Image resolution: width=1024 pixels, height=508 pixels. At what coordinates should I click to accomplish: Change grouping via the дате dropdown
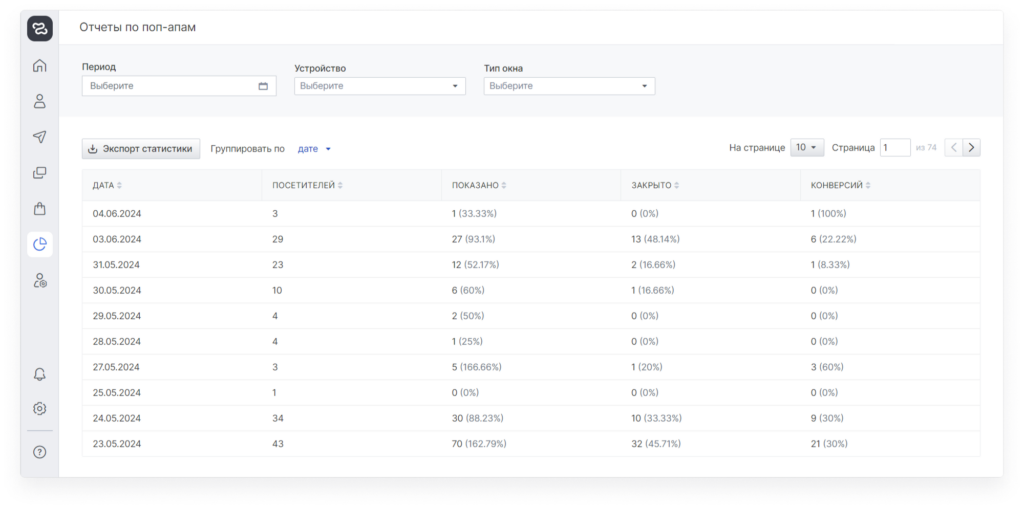pos(314,149)
